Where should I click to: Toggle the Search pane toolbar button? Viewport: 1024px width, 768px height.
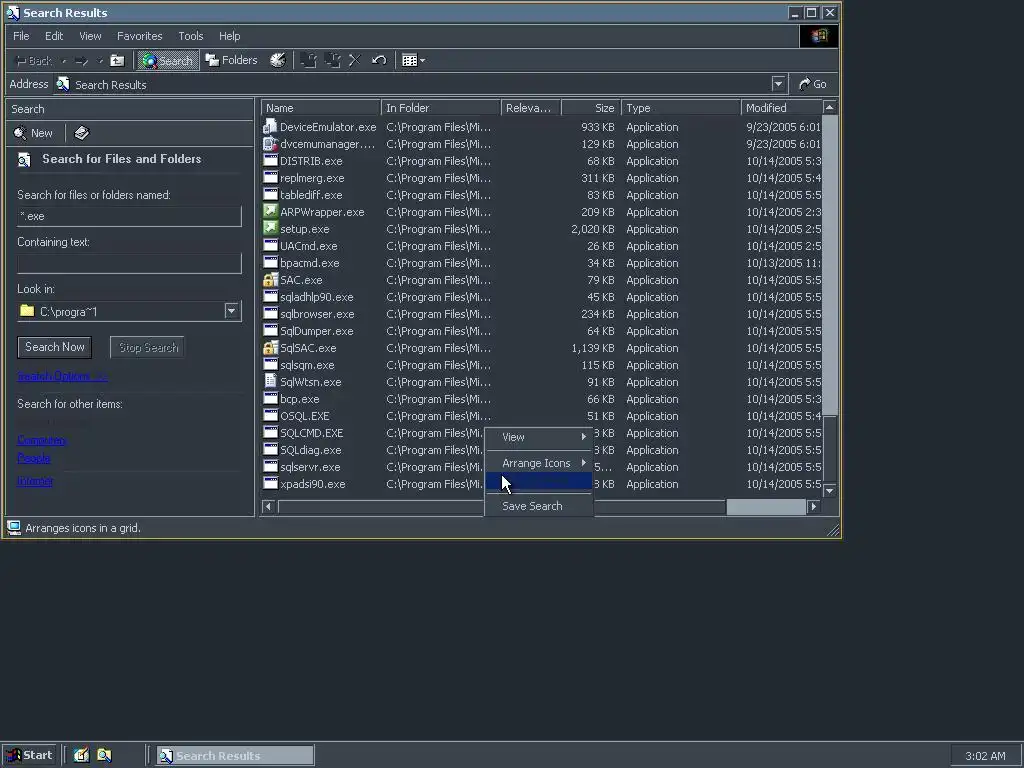coord(167,61)
